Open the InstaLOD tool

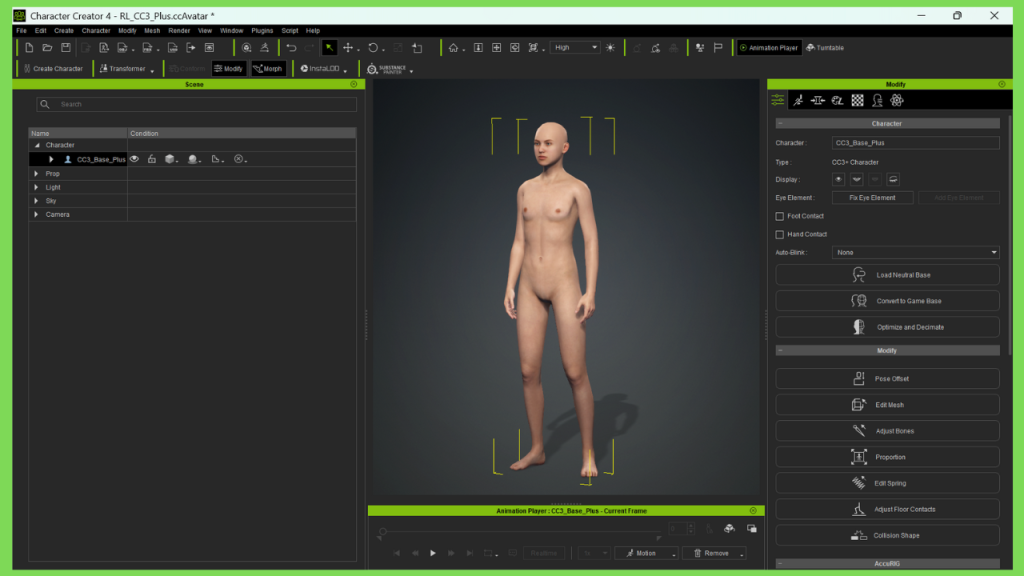pos(320,69)
